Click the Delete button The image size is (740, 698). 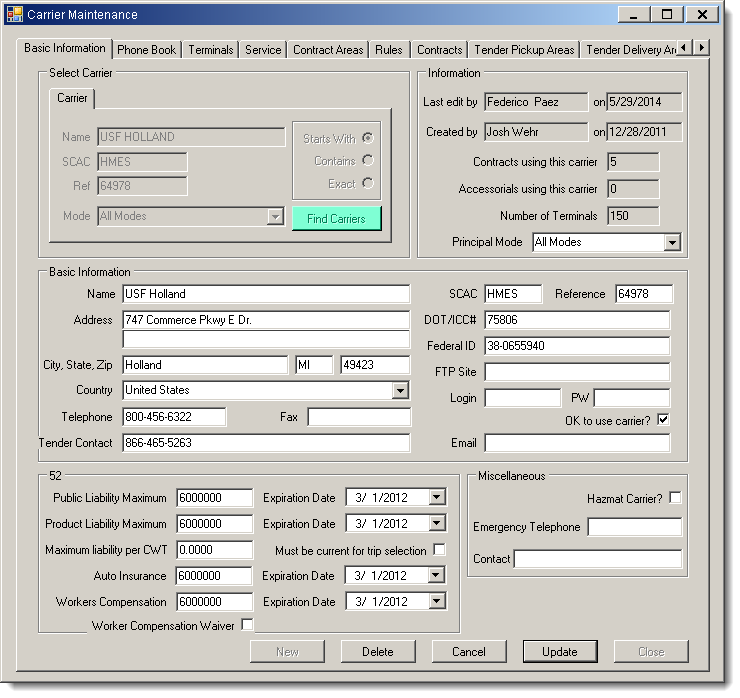point(378,652)
